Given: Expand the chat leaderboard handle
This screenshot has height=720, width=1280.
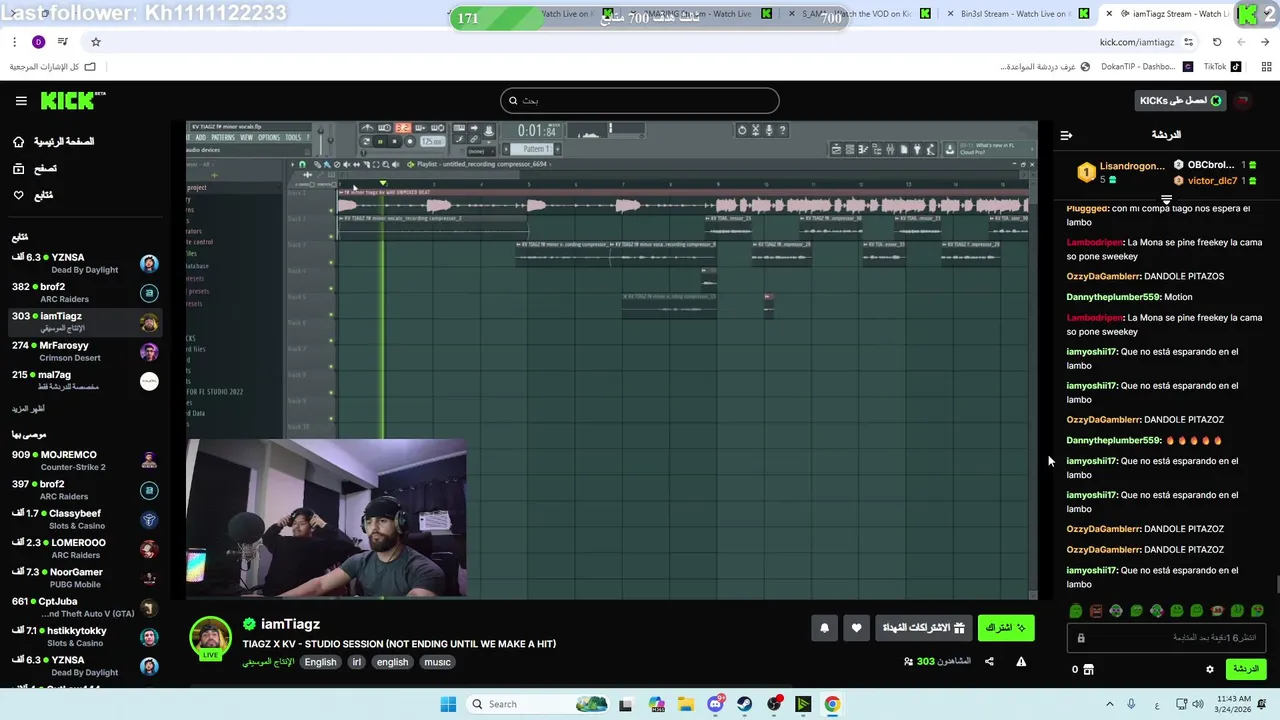Looking at the screenshot, I should tap(1166, 199).
